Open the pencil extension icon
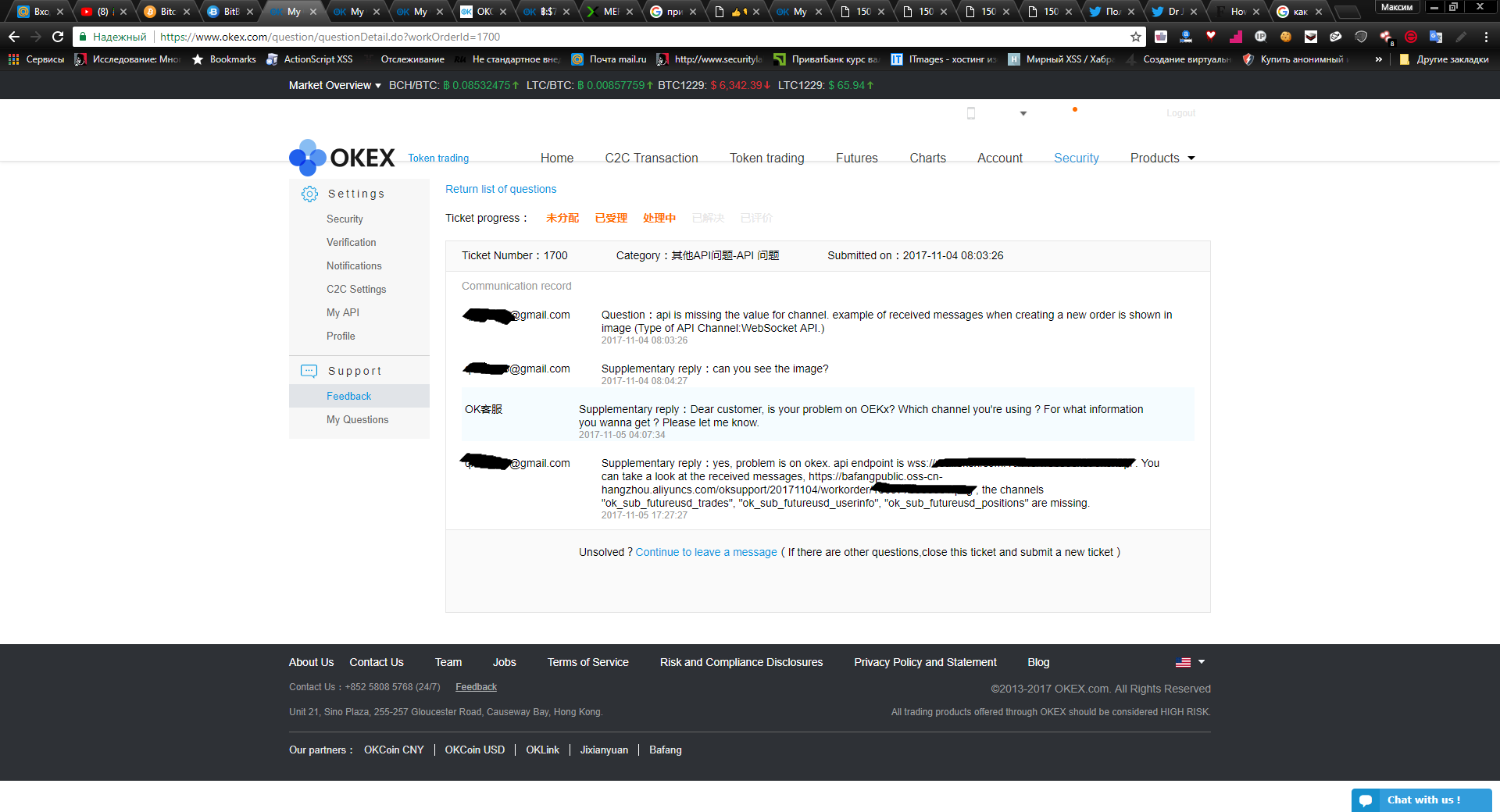This screenshot has width=1500, height=812. [1461, 37]
